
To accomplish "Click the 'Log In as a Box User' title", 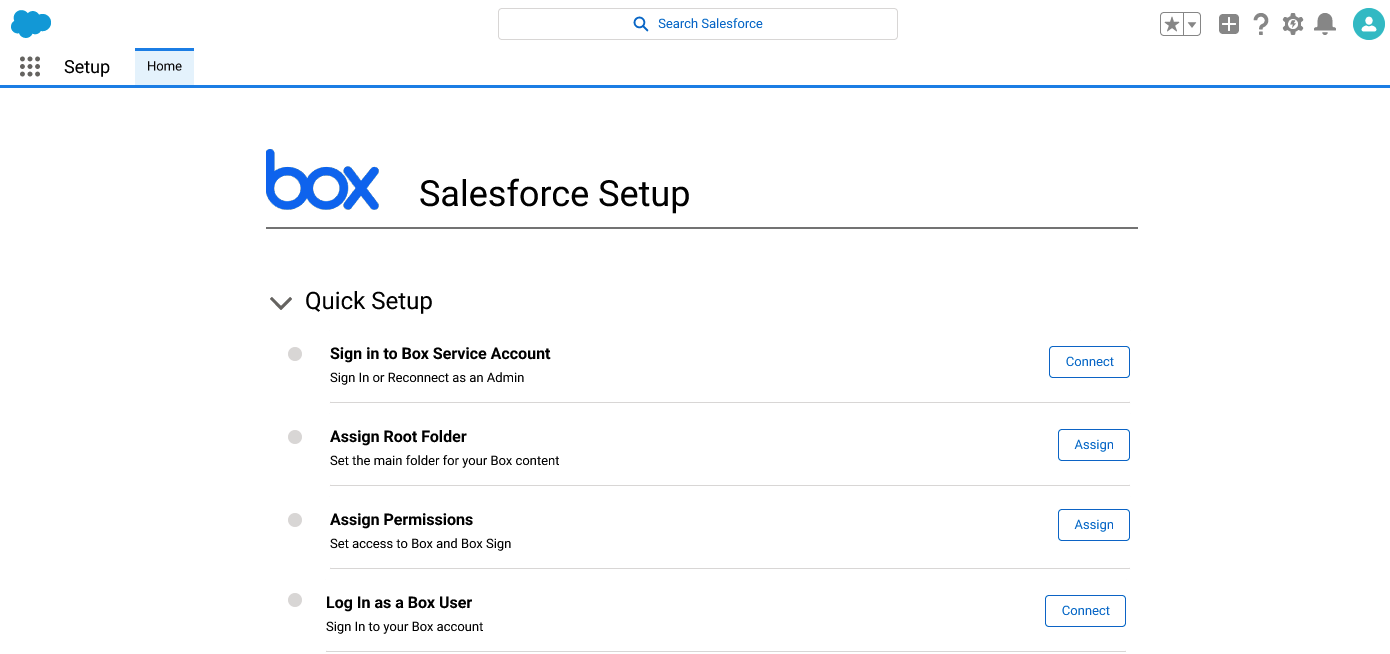I will (399, 603).
